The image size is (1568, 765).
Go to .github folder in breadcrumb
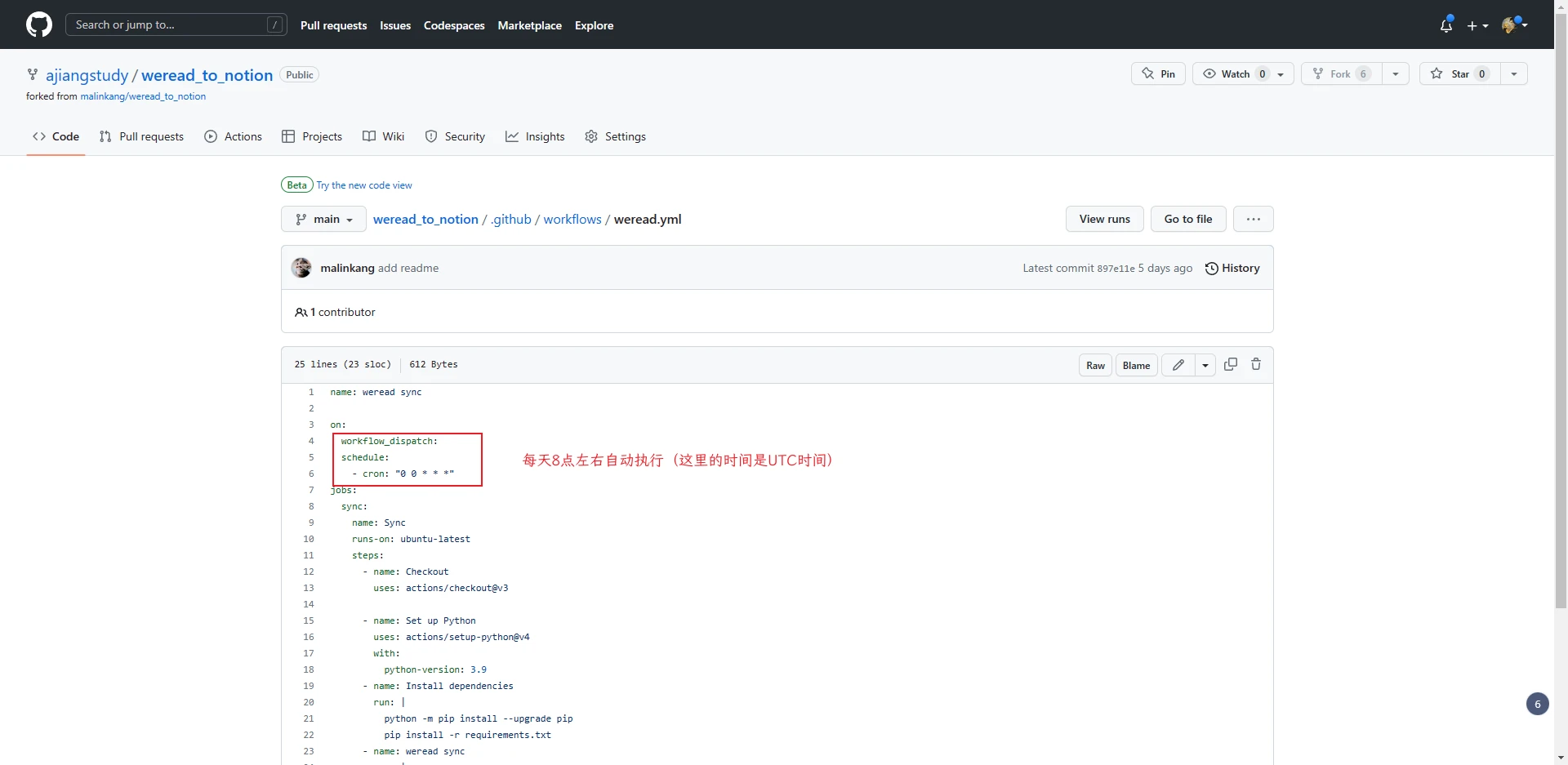[x=511, y=219]
